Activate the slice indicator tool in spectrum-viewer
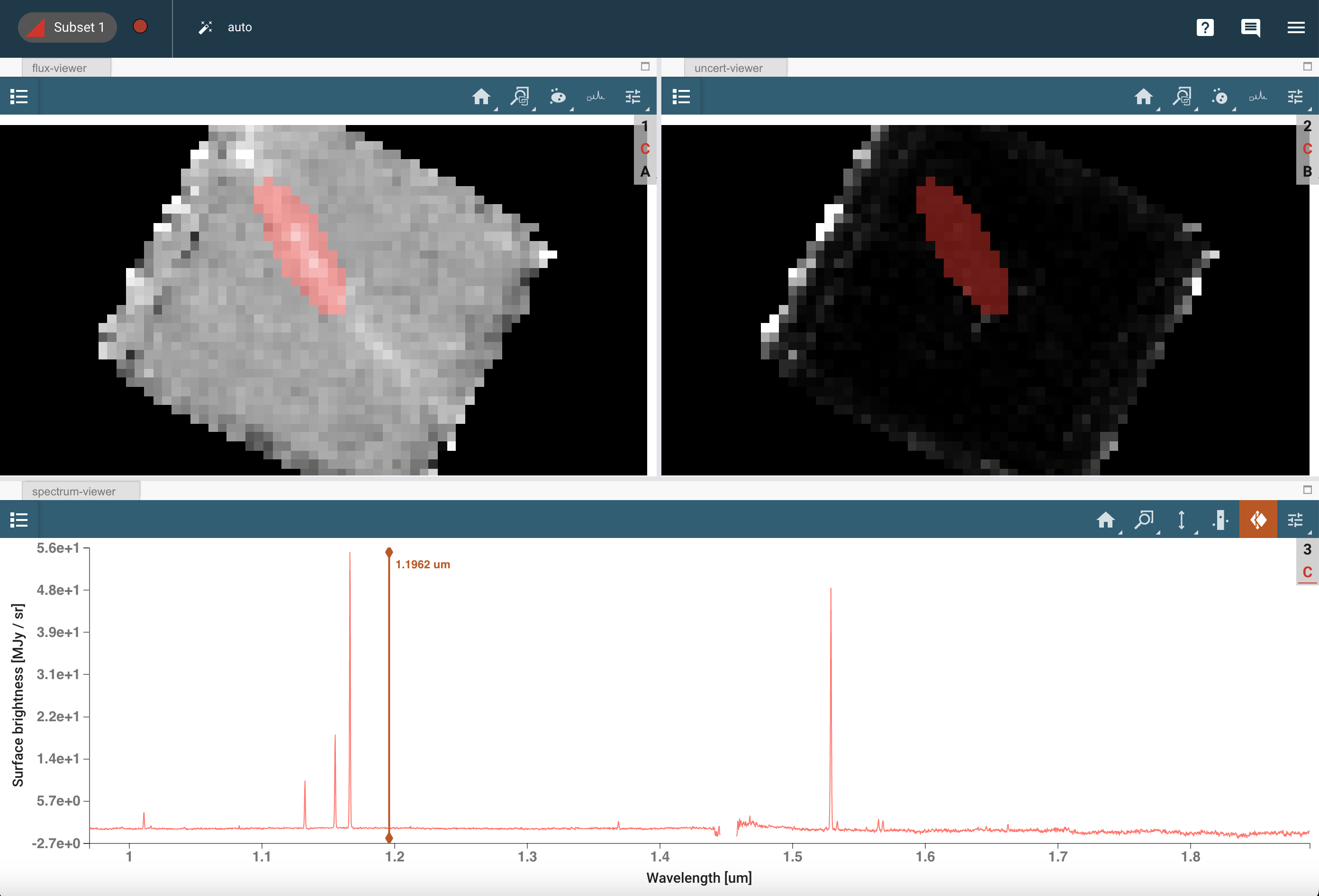The image size is (1319, 896). coord(1220,519)
